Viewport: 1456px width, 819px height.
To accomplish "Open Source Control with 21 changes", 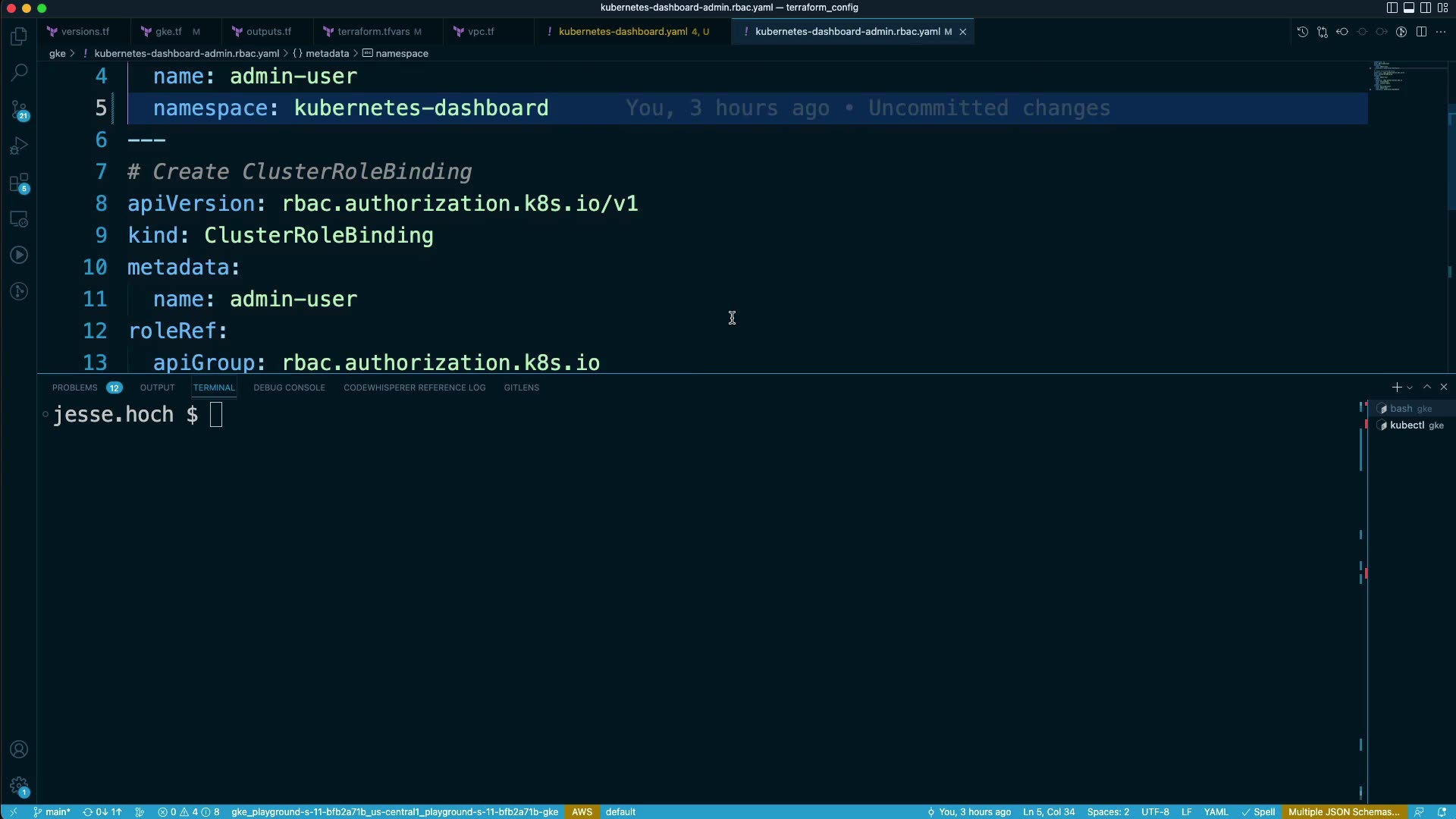I will (19, 110).
